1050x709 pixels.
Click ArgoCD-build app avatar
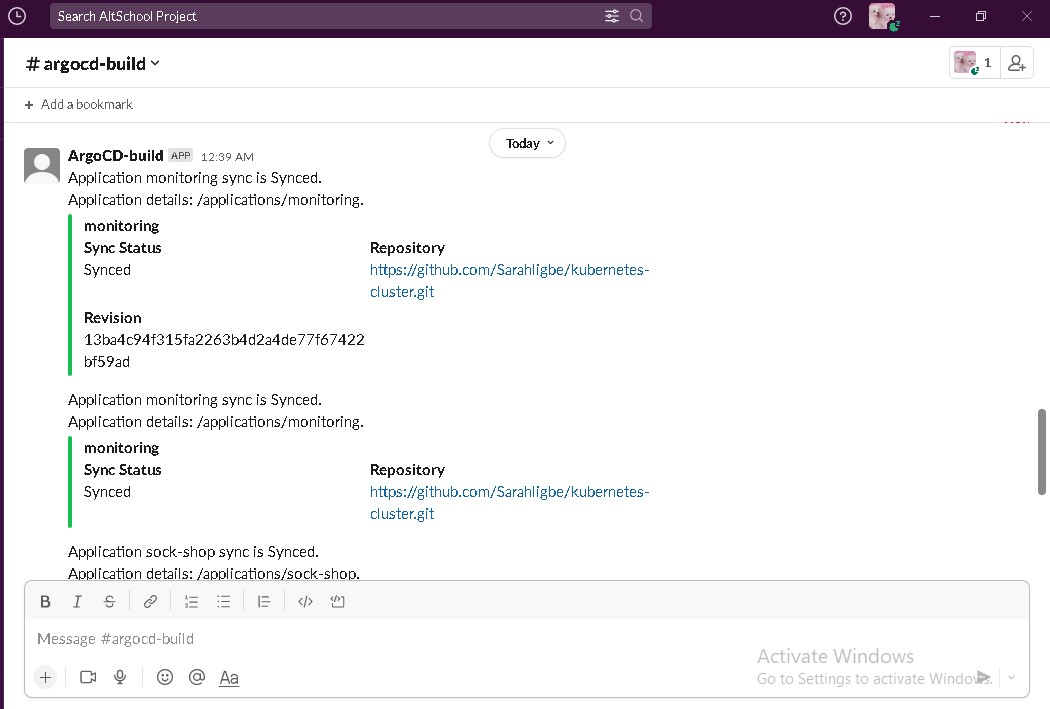click(42, 165)
